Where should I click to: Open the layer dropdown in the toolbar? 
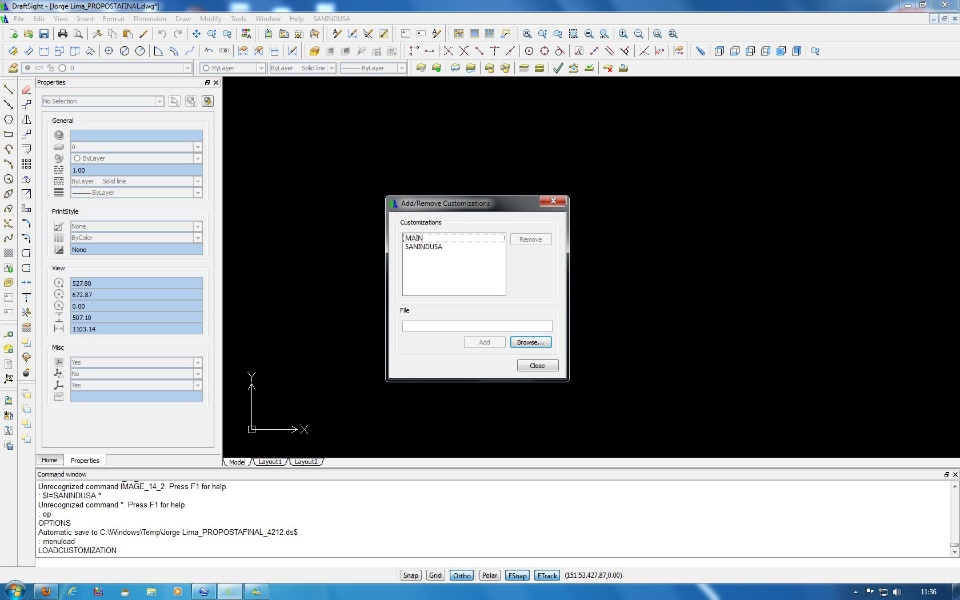click(x=187, y=68)
